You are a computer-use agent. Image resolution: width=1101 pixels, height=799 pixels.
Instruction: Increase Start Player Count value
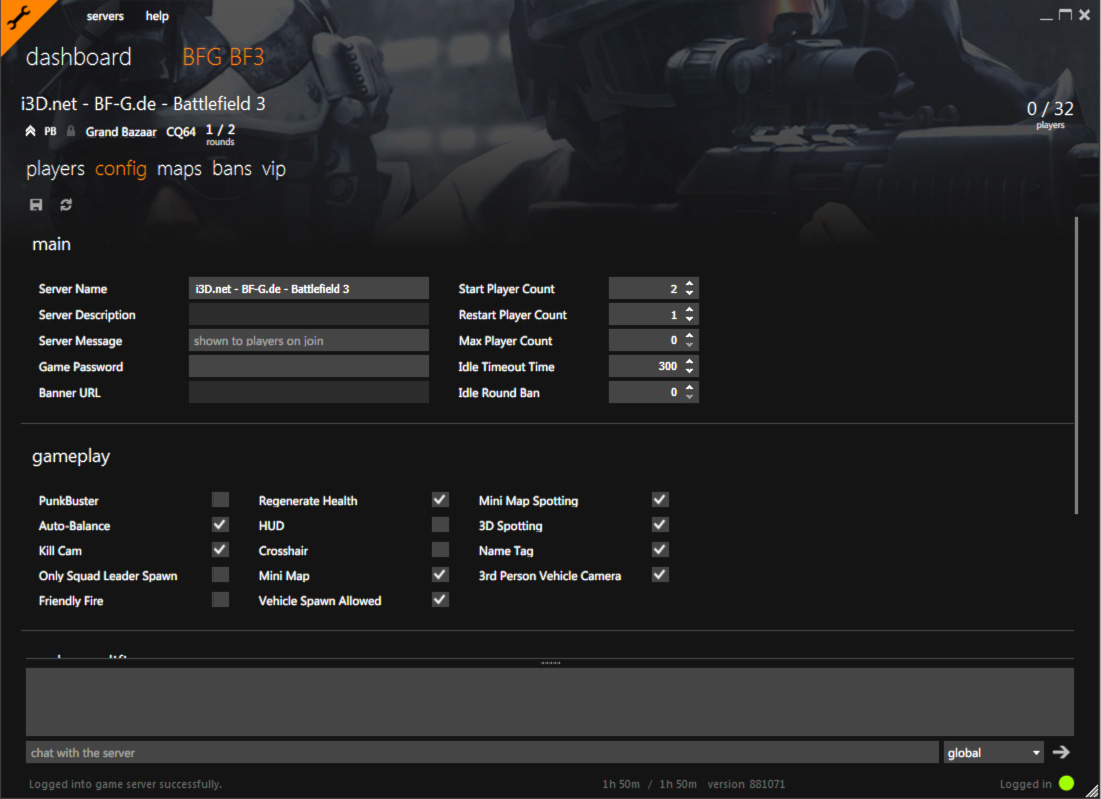pos(690,284)
